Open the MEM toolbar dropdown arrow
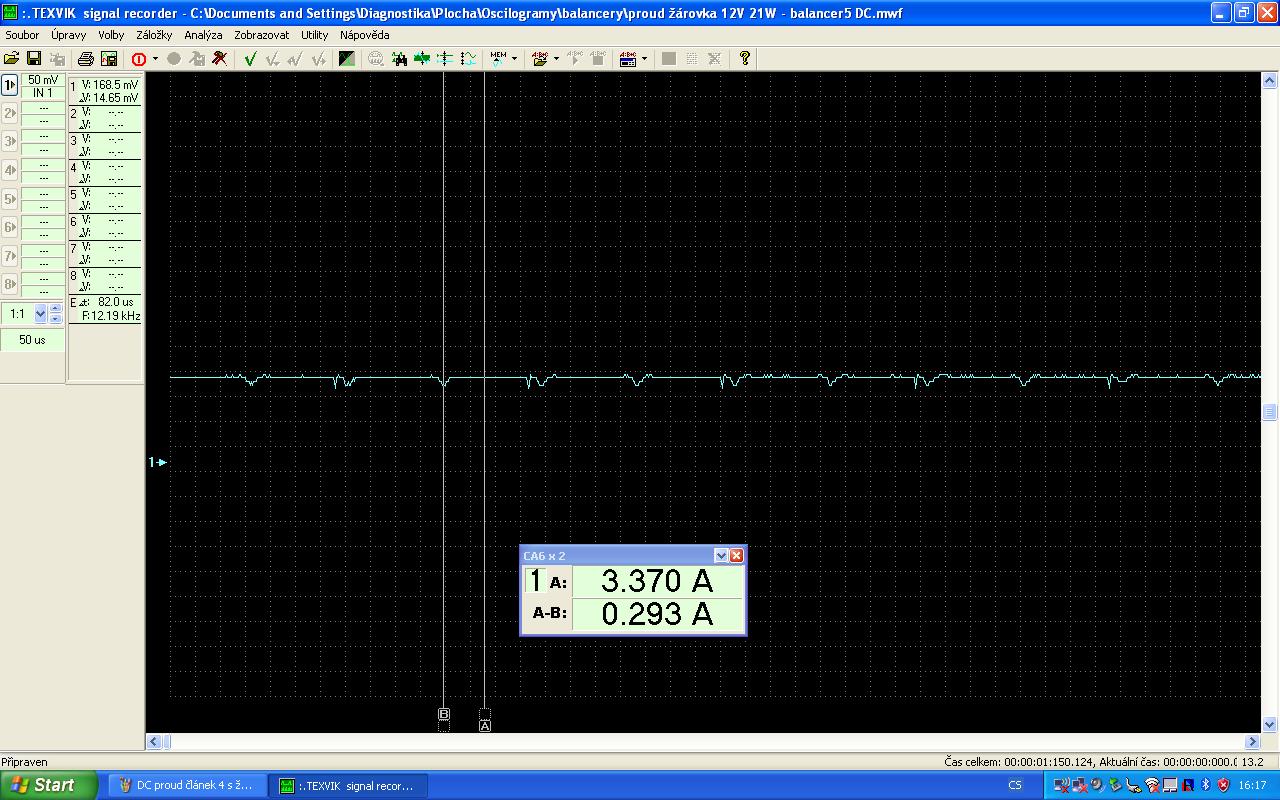 pyautogui.click(x=514, y=59)
